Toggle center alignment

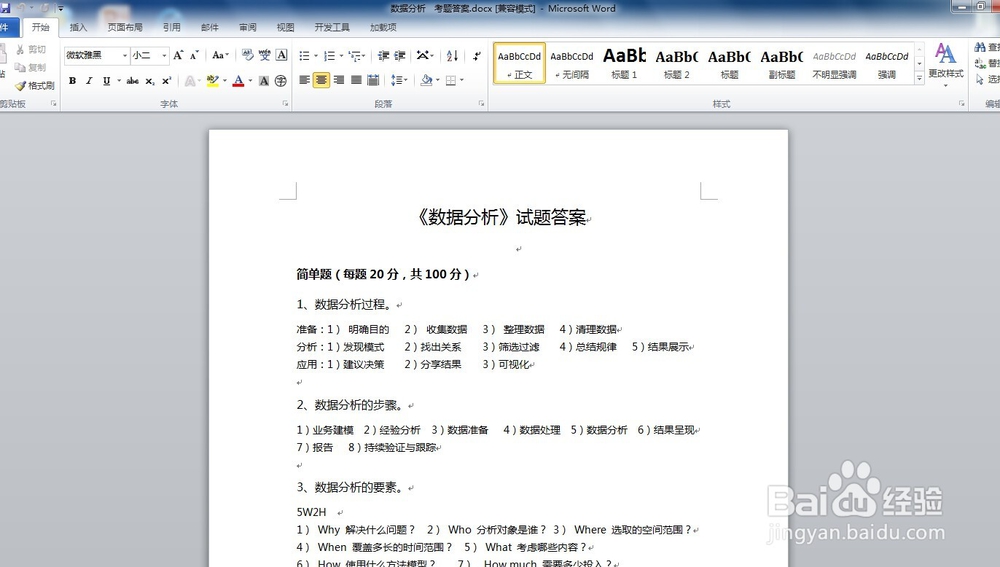pos(321,80)
